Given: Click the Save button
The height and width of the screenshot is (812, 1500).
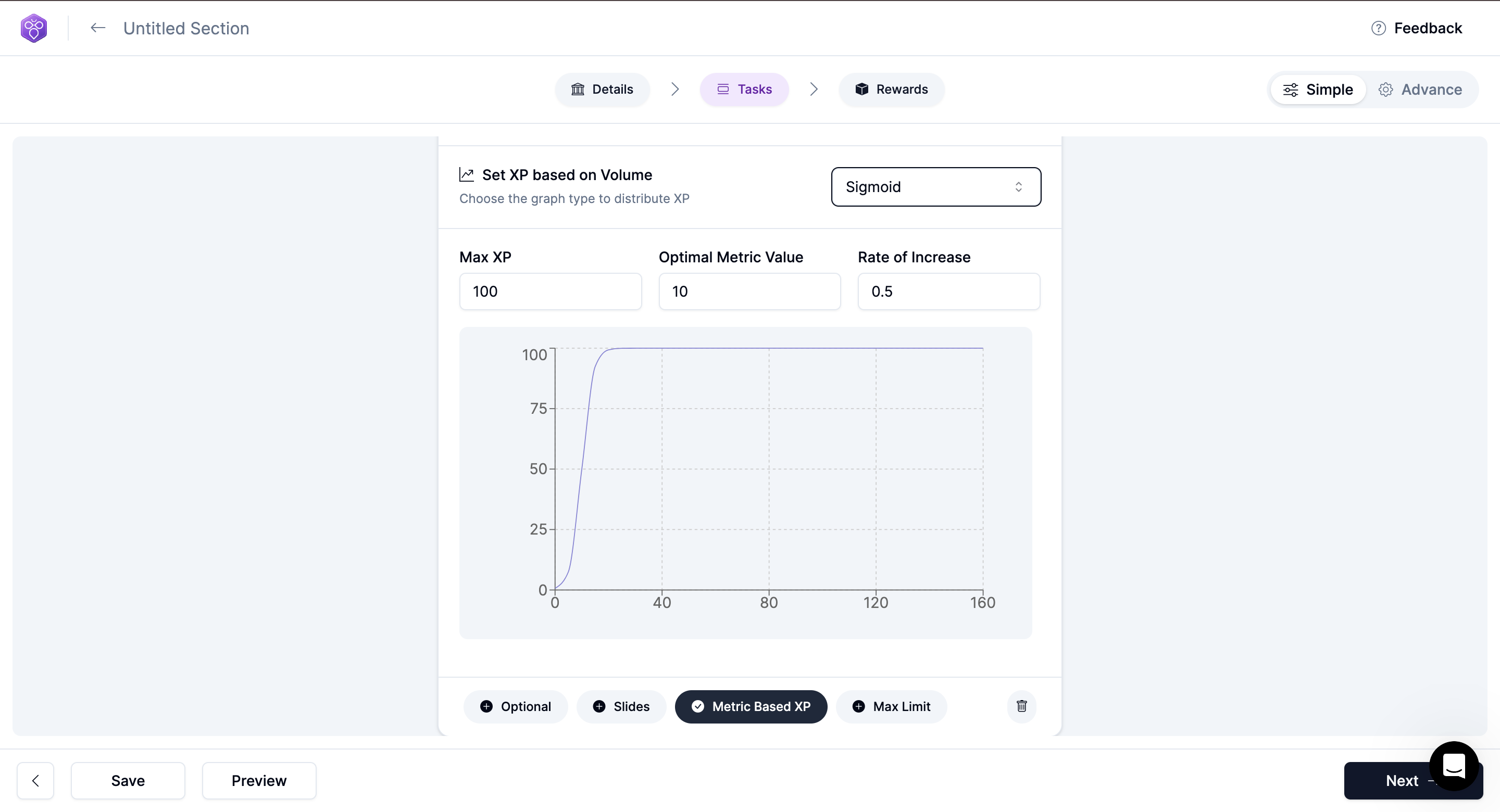Looking at the screenshot, I should click(128, 781).
